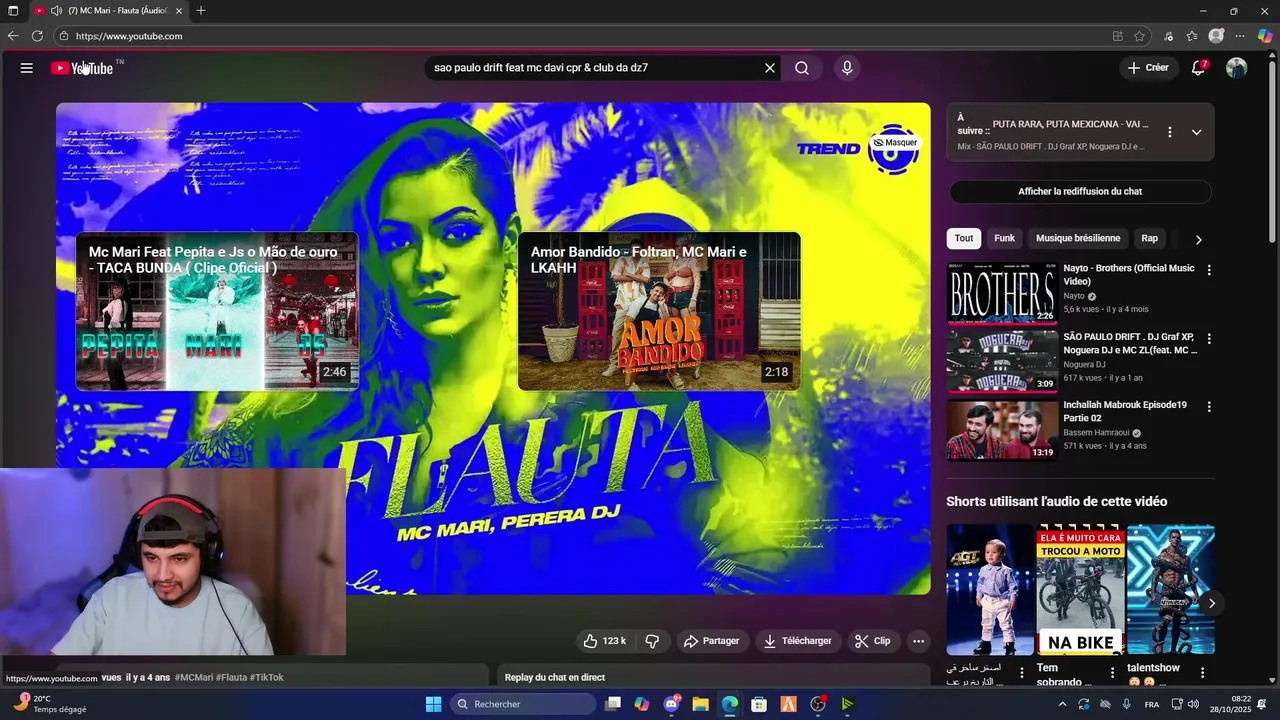1280x720 pixels.
Task: Open the À suivre mix options menu
Action: [x=1169, y=132]
